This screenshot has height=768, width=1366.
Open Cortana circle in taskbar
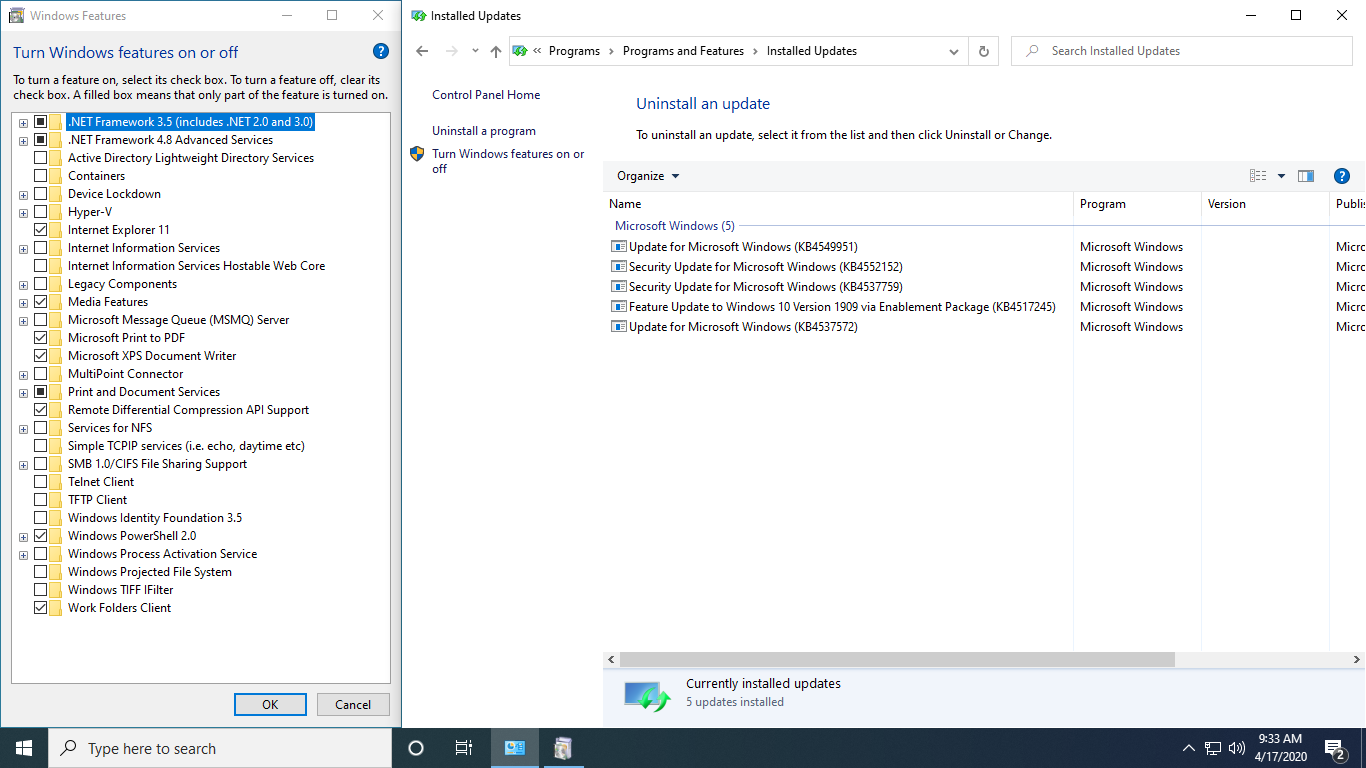coord(416,748)
